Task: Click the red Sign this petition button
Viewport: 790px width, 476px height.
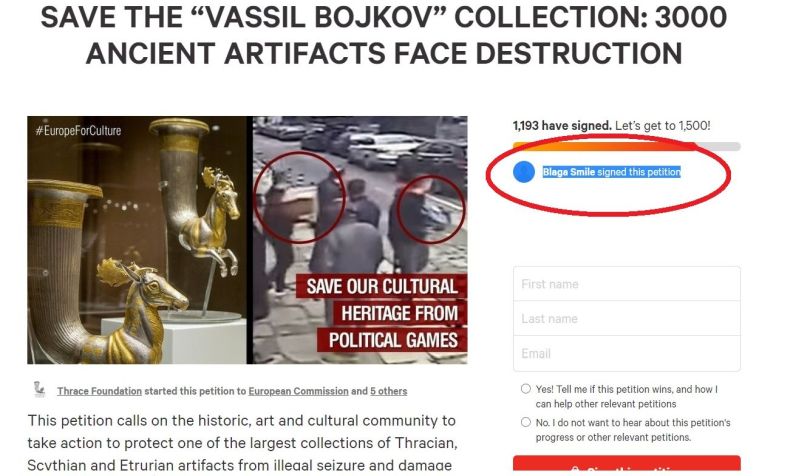Action: [x=626, y=466]
